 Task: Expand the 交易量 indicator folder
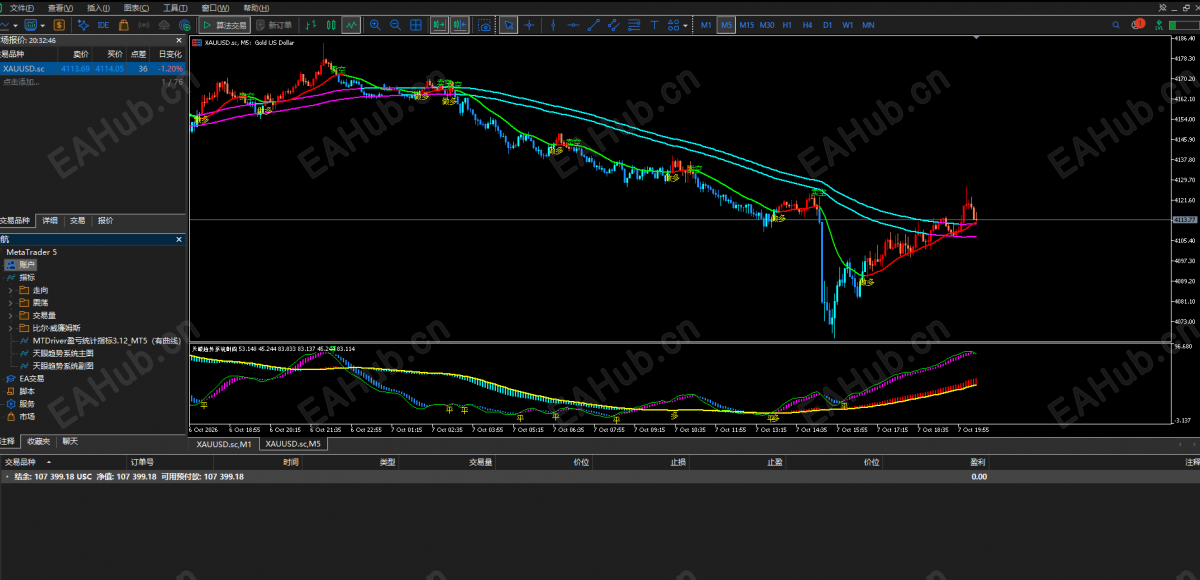(11, 315)
